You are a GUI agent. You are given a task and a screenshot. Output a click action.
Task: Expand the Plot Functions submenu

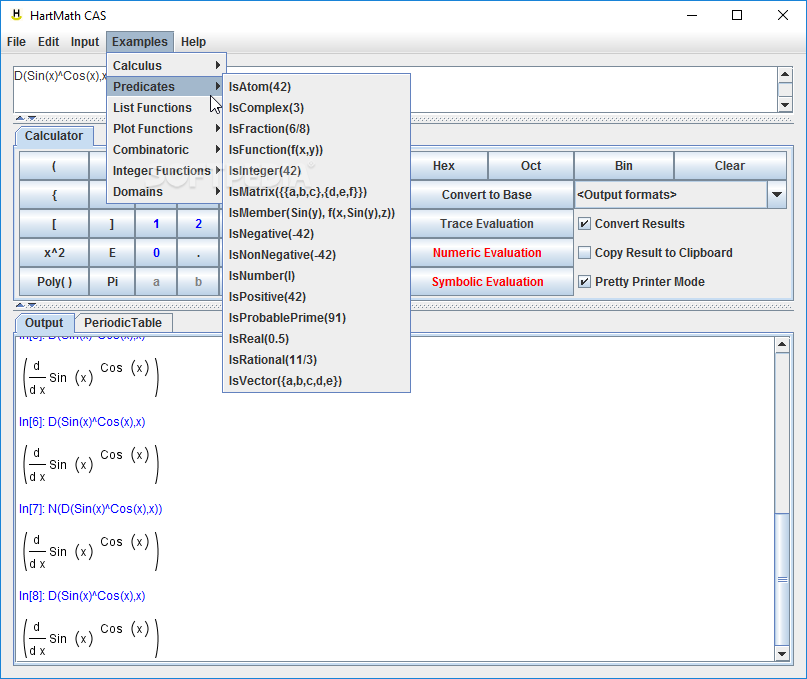pyautogui.click(x=166, y=129)
